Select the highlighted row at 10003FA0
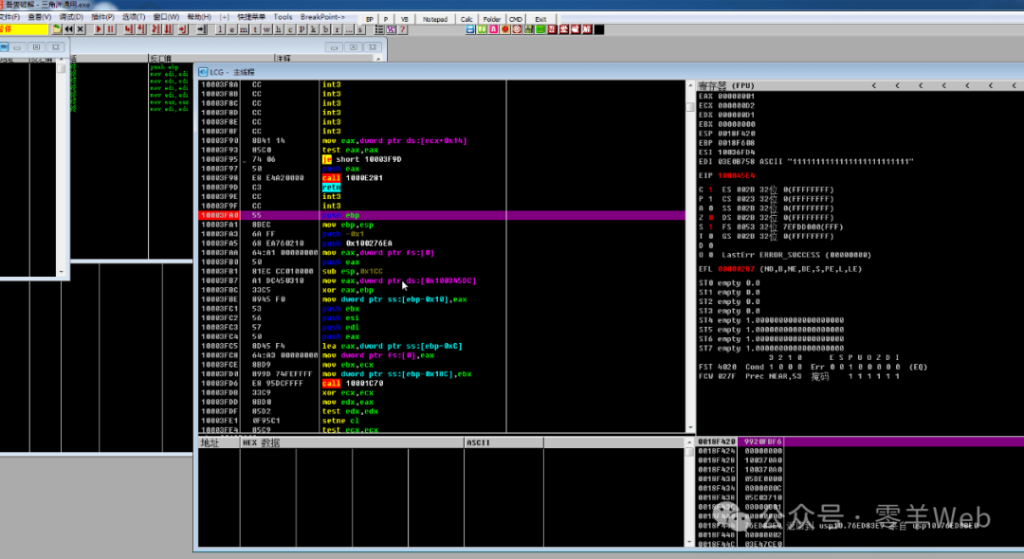 (441, 215)
